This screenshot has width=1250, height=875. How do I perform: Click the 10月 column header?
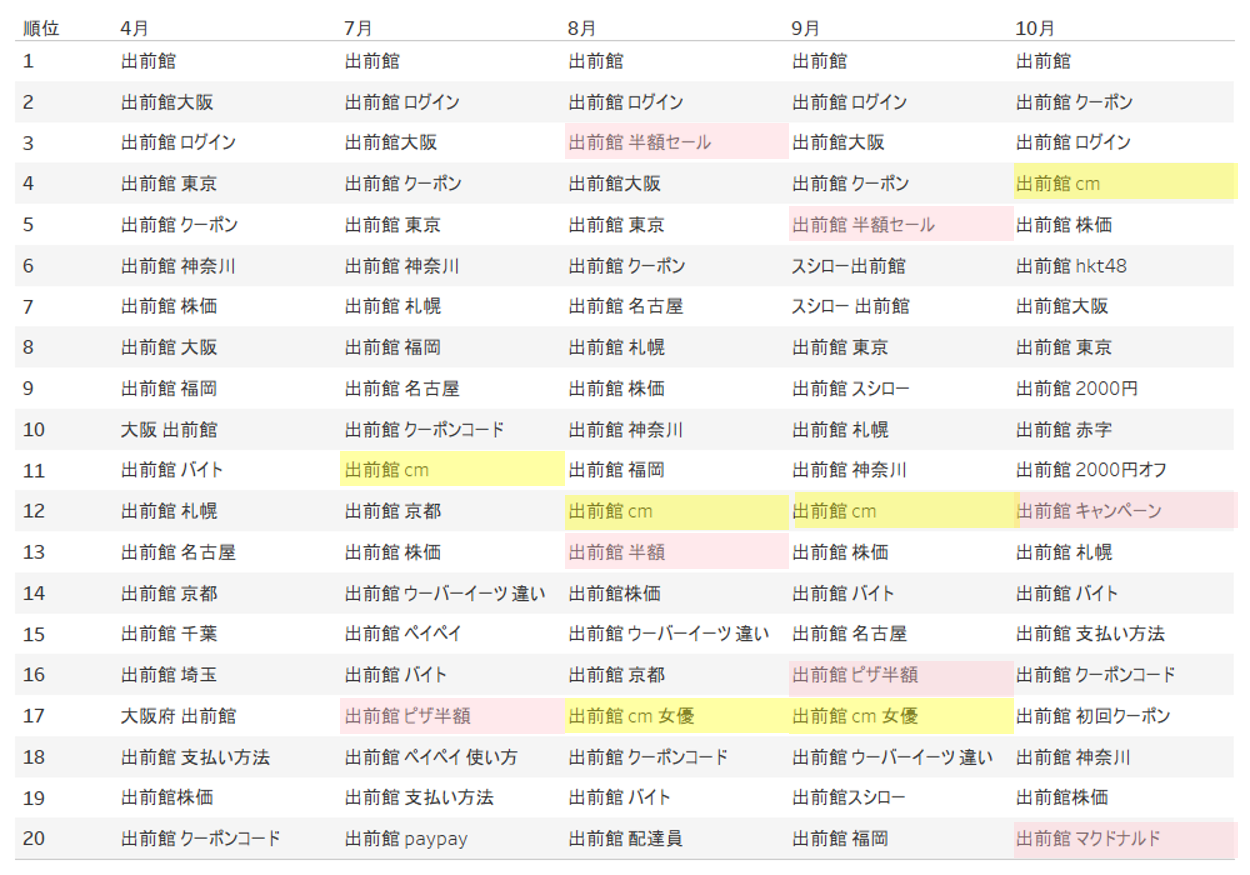click(x=1036, y=28)
